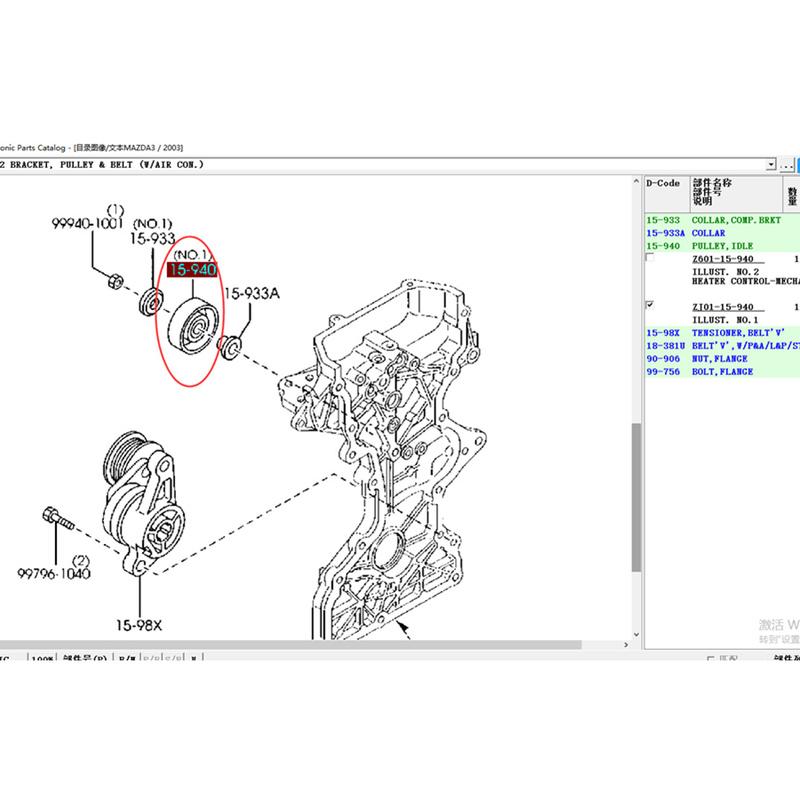Viewport: 800px width, 800px height.
Task: Click the diagram horizontal scrollbar right arrow
Action: [x=626, y=645]
